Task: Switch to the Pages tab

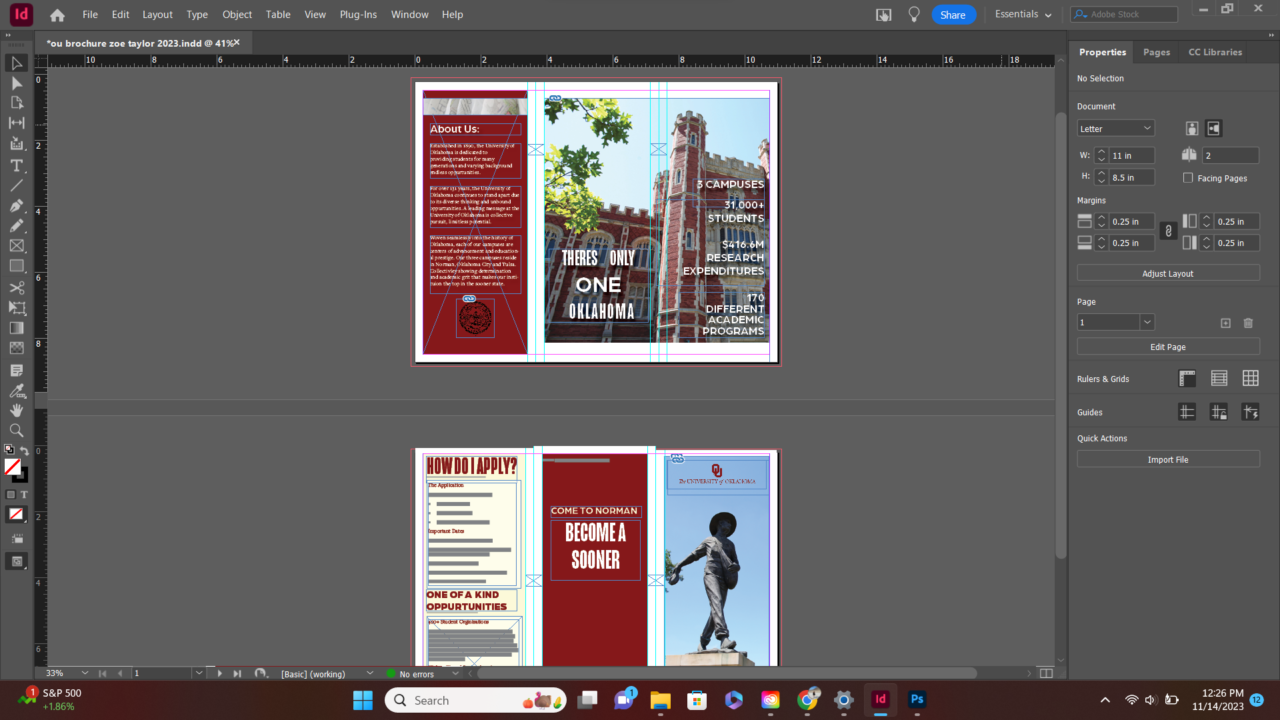Action: click(1156, 52)
